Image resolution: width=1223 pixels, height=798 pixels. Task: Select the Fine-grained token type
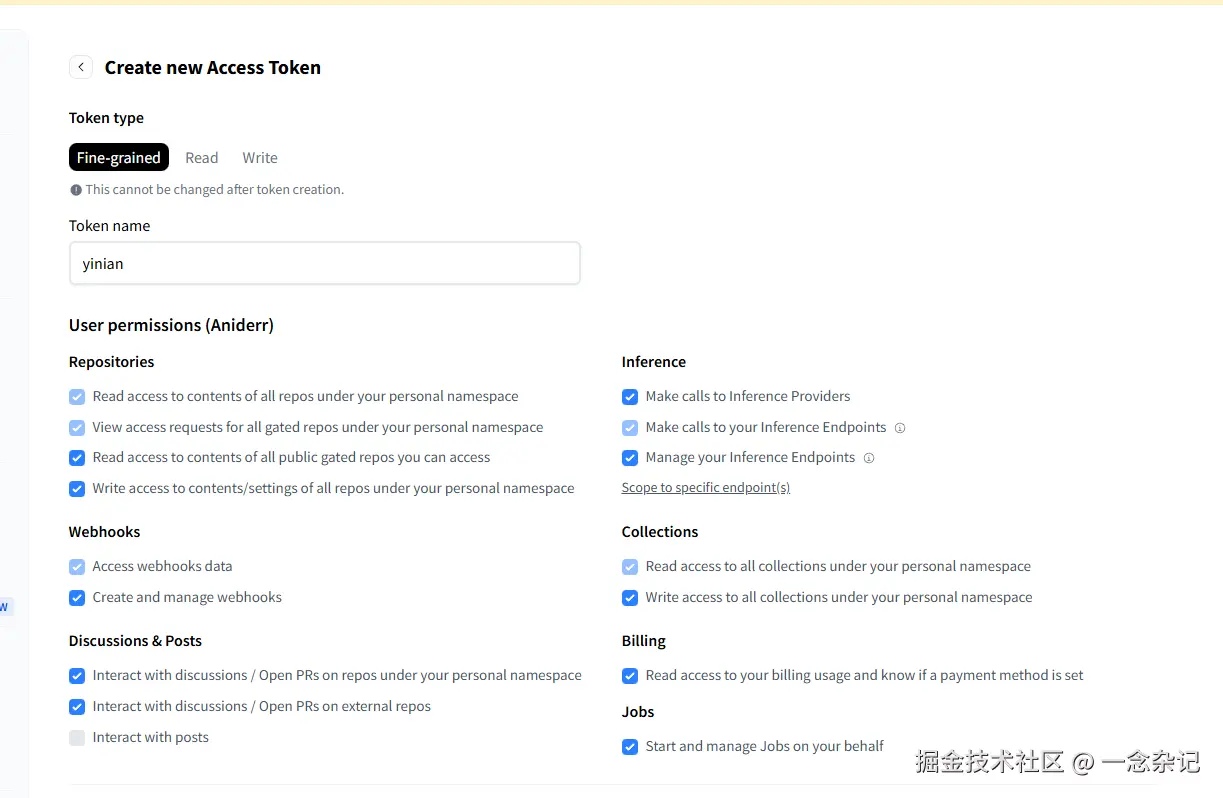119,158
